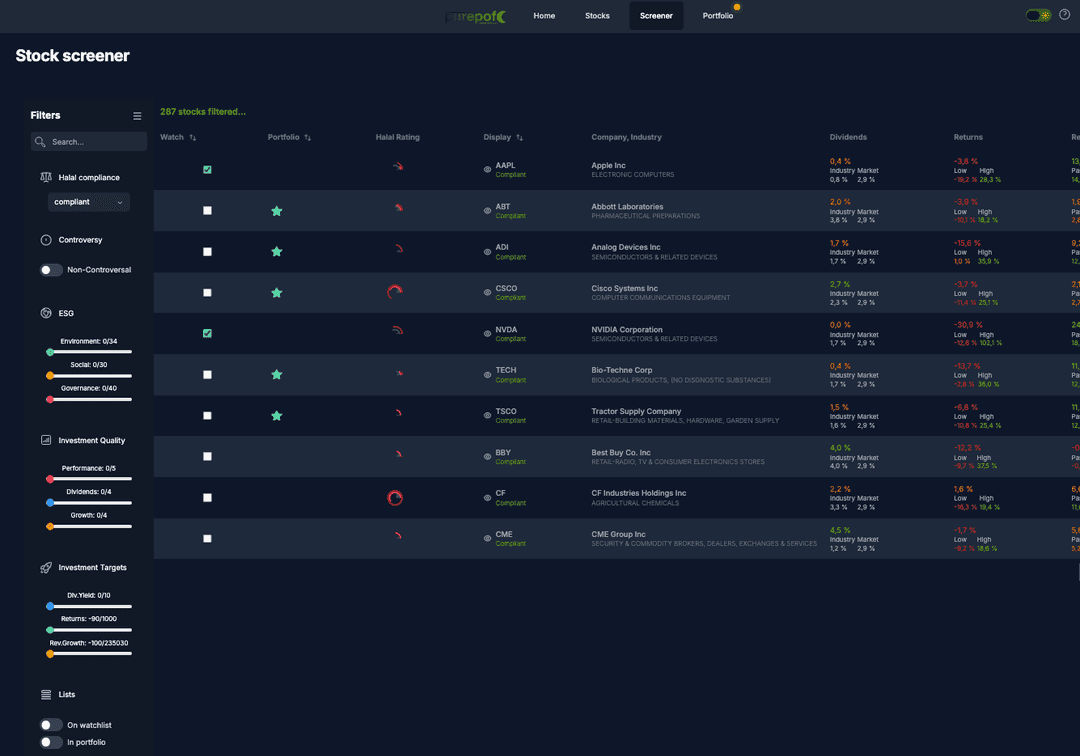Click the halal rating gauge for AAPL
The image size is (1080, 756).
[397, 166]
